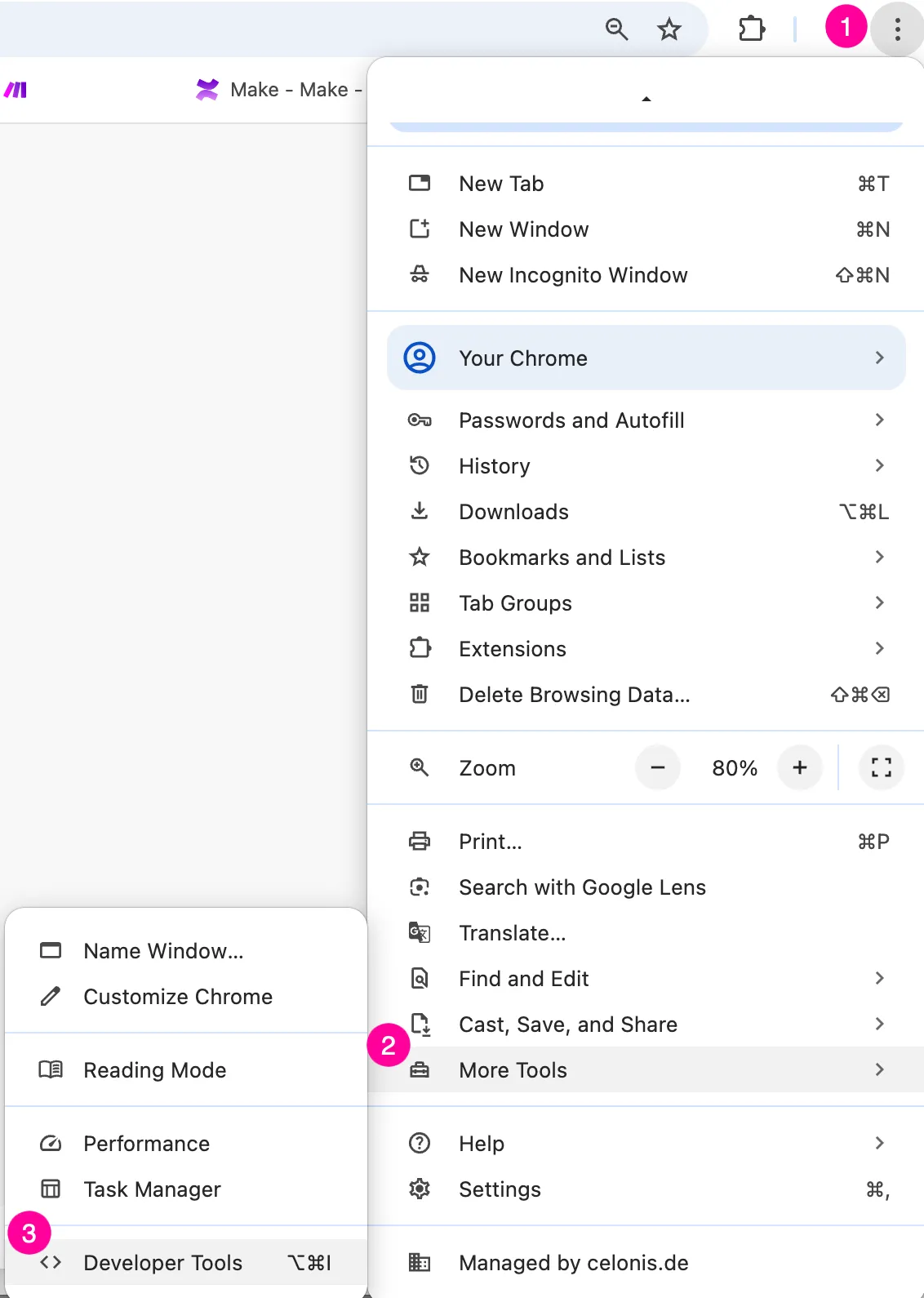Expand the Find and Edit chevron
Image resolution: width=924 pixels, height=1298 pixels.
tap(879, 978)
